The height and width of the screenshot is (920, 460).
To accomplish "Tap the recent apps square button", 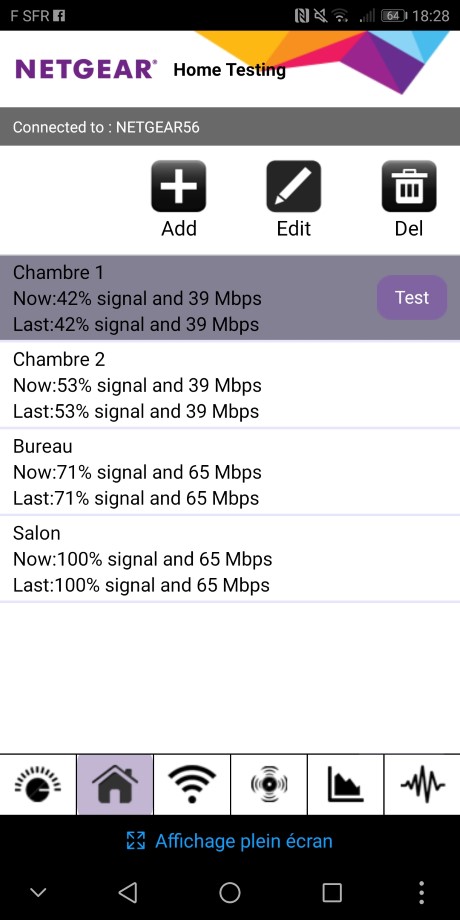I will (332, 892).
